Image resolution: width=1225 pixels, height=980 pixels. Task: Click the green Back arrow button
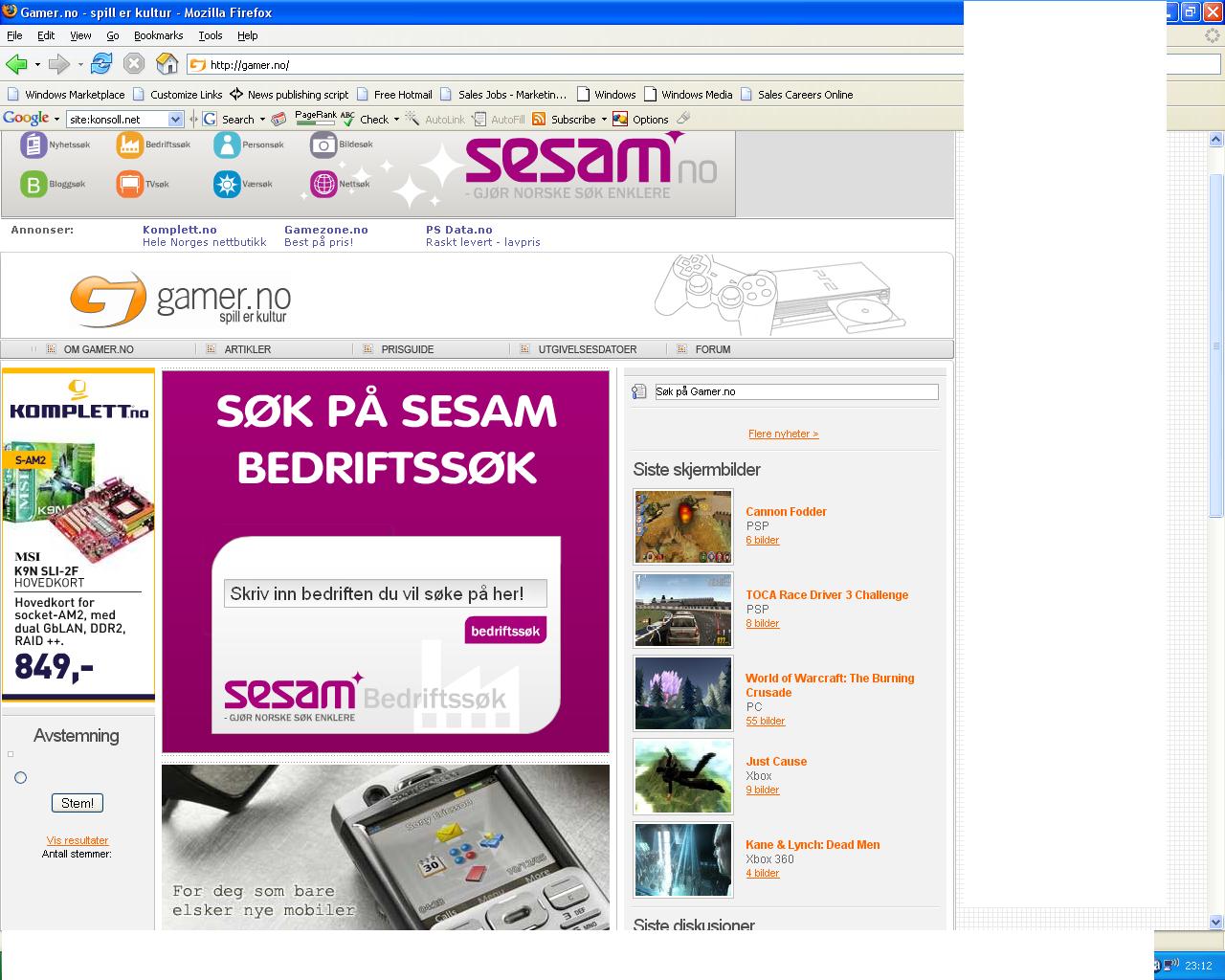[15, 64]
